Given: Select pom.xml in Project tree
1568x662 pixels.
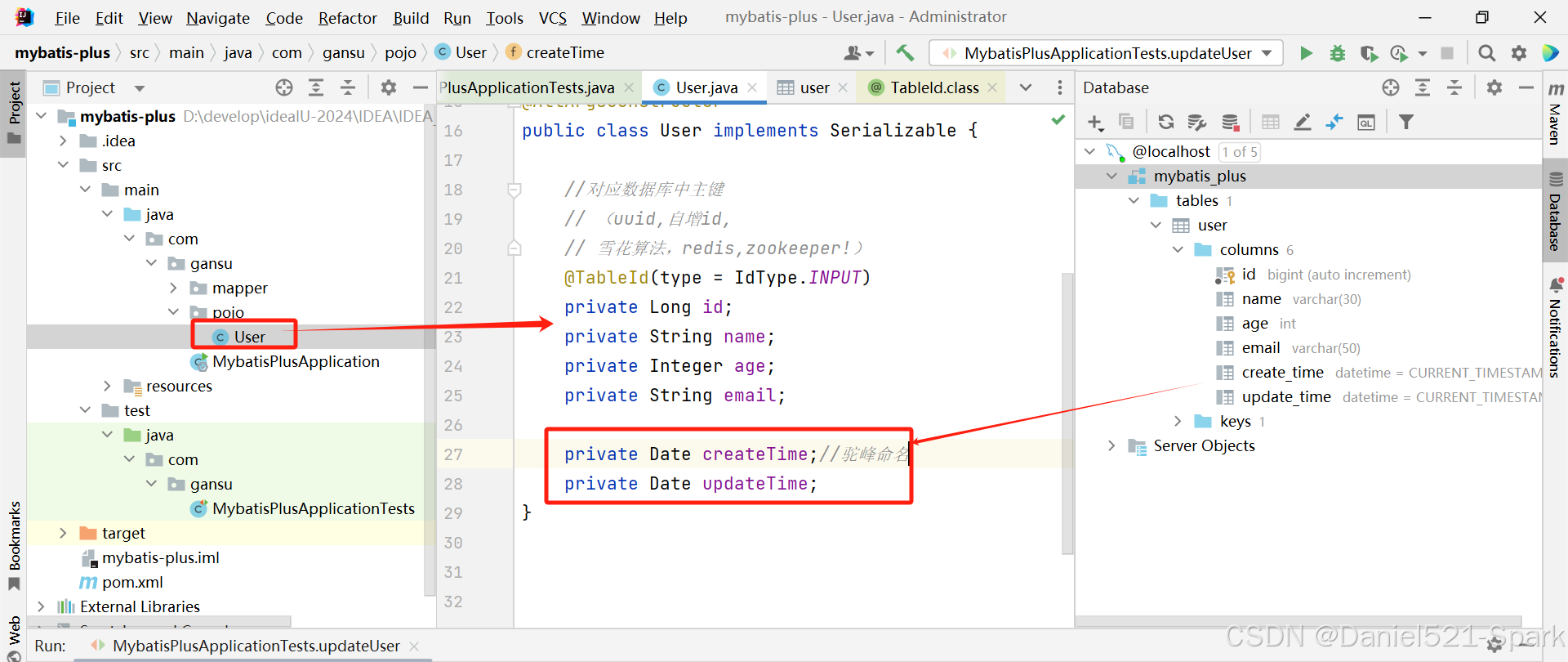Looking at the screenshot, I should tap(132, 583).
